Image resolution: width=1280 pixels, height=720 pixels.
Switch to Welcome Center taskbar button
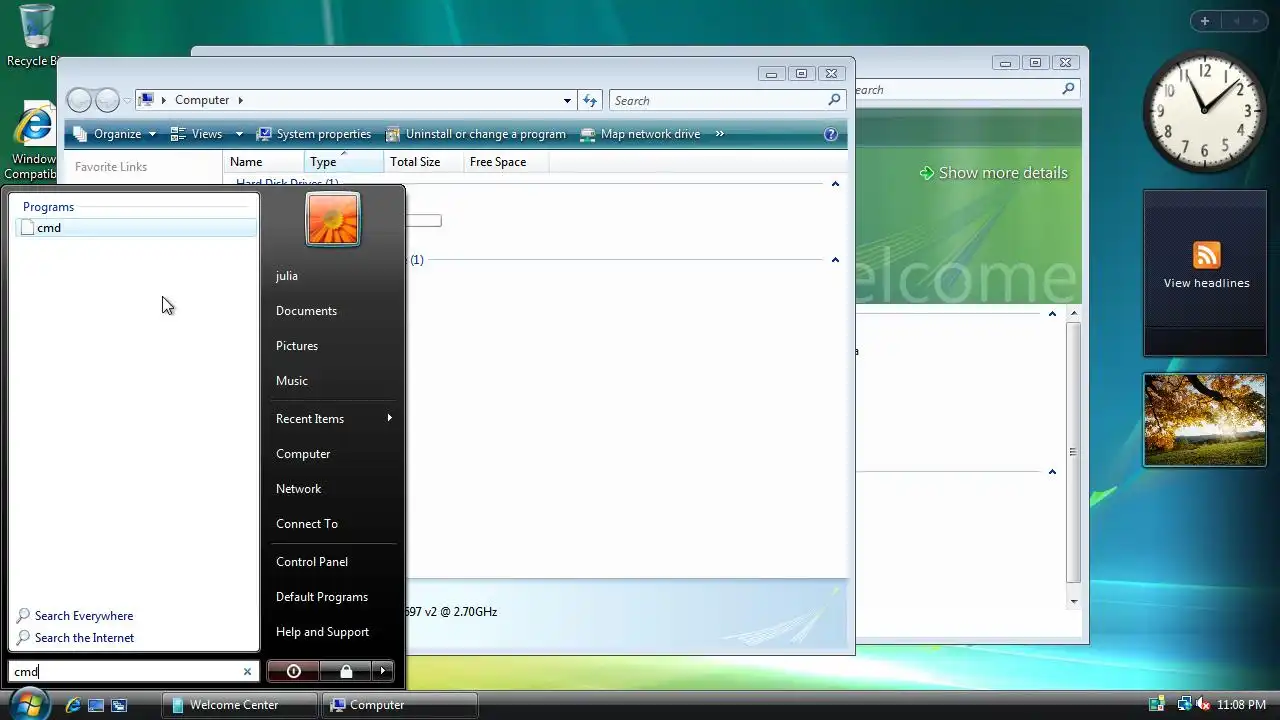click(x=240, y=705)
